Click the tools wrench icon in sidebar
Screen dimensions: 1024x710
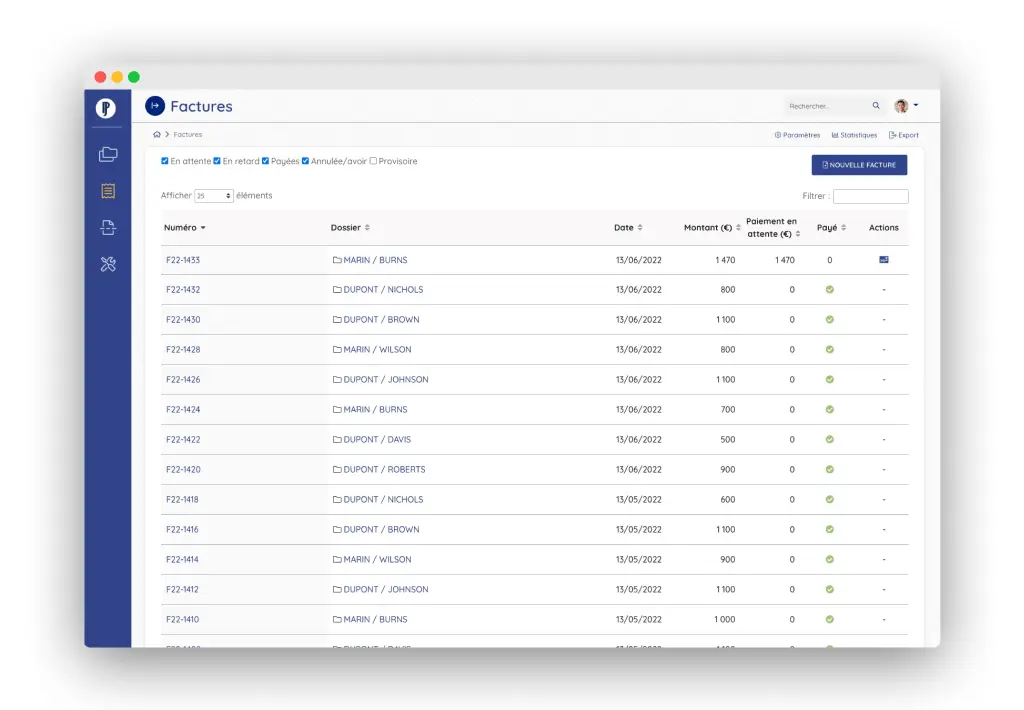(108, 264)
